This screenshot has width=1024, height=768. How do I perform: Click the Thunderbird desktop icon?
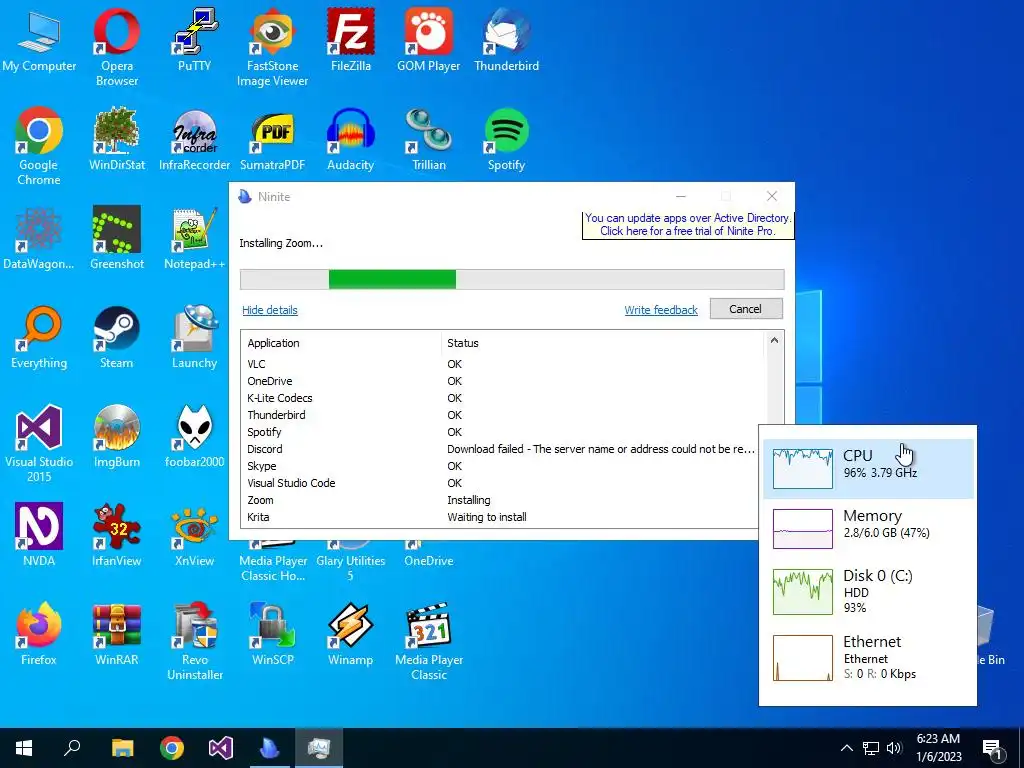point(507,39)
